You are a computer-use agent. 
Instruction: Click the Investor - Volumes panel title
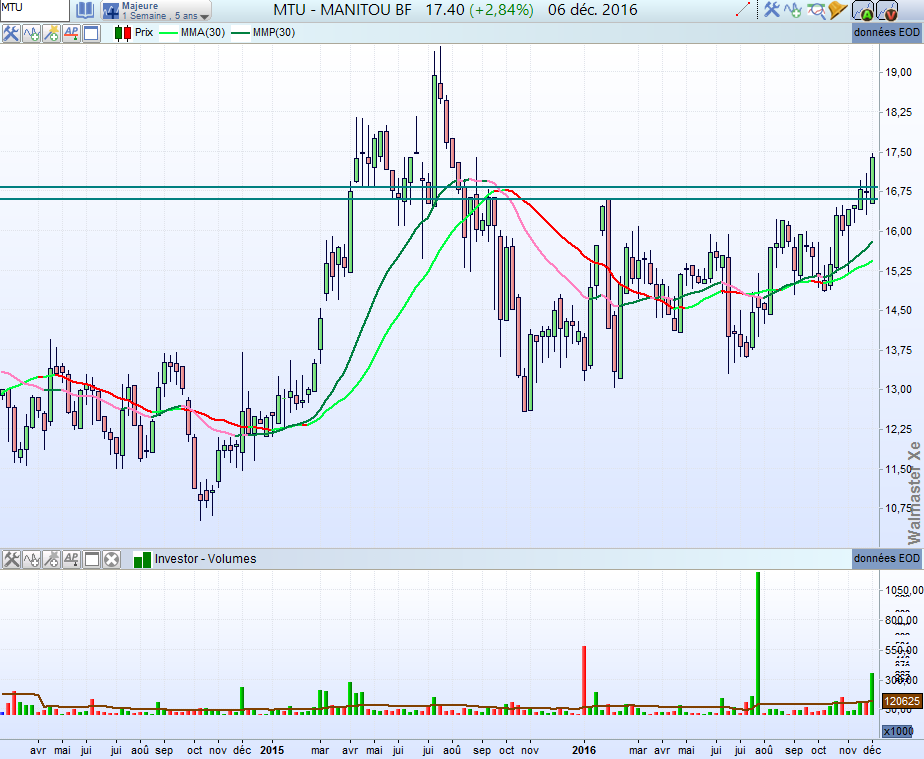(x=205, y=559)
